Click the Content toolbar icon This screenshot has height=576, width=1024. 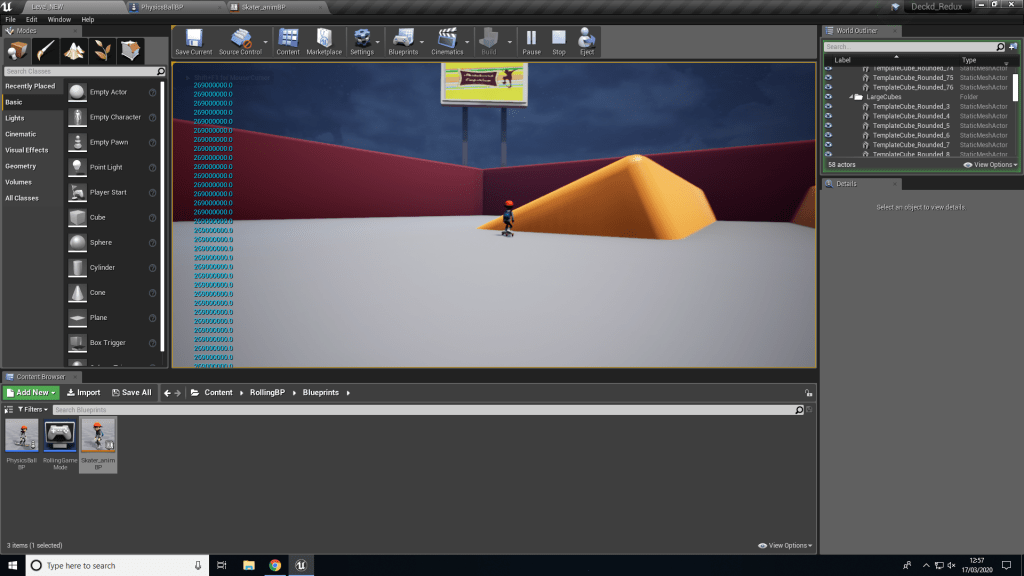point(288,42)
